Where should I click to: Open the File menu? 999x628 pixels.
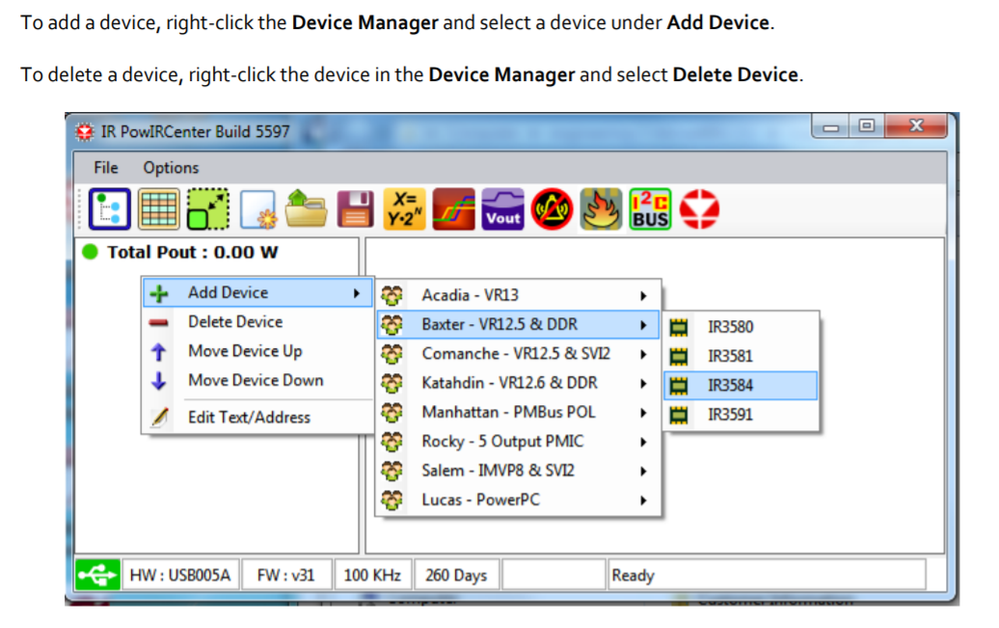(x=106, y=168)
